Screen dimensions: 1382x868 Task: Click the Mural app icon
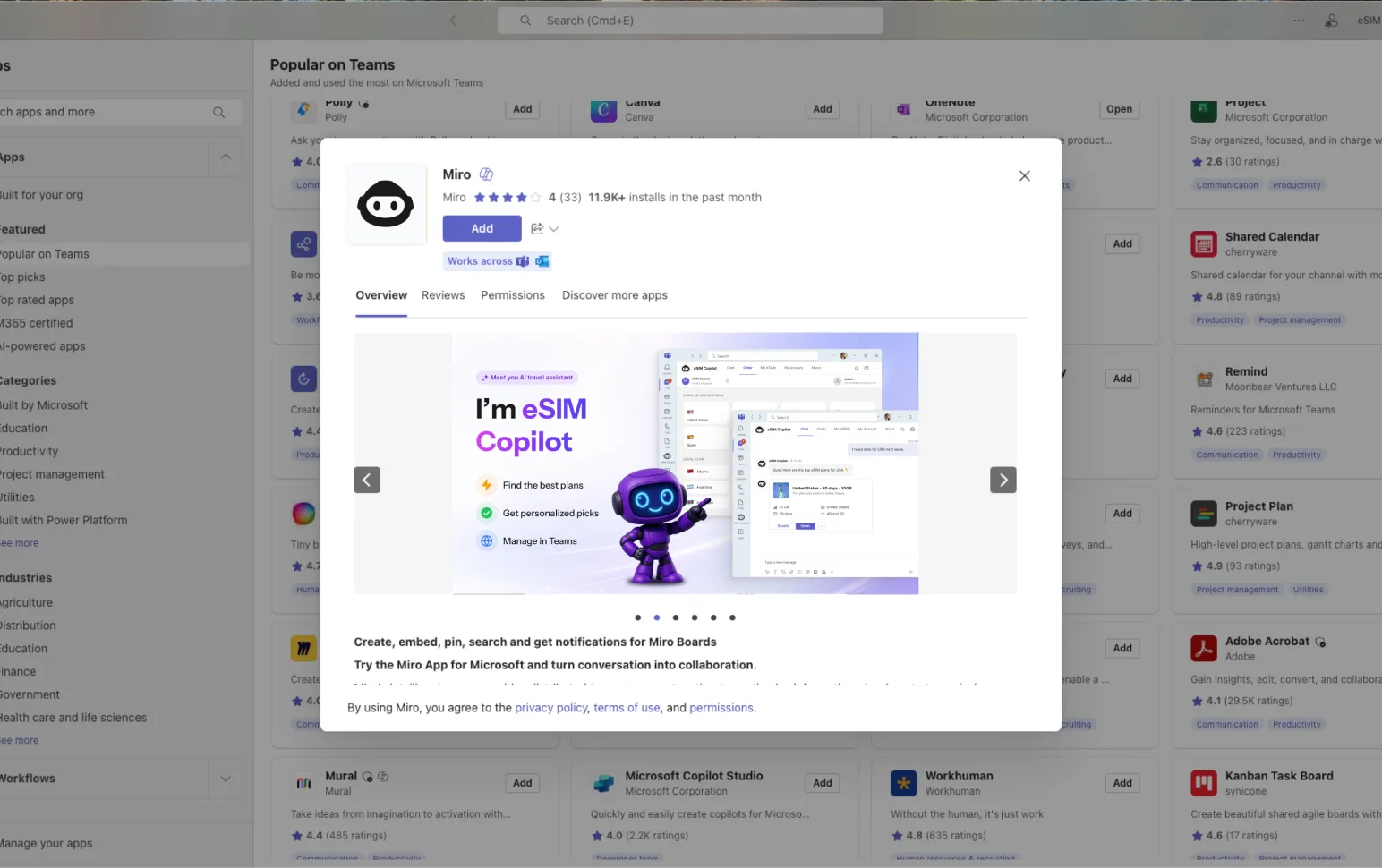pos(303,783)
